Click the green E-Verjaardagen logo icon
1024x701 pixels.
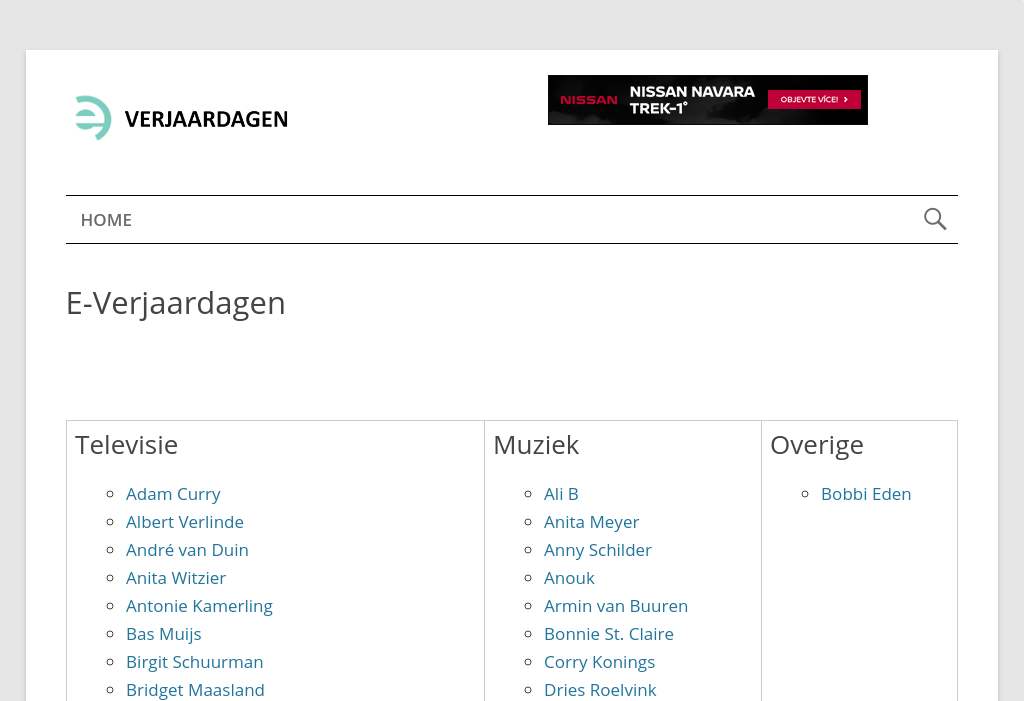[x=92, y=118]
